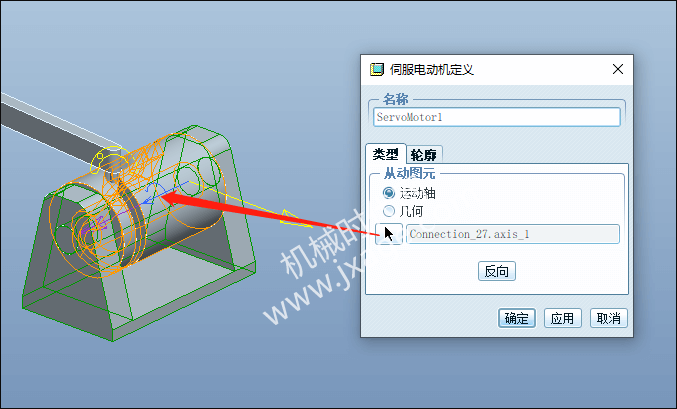Viewport: 677px width, 409px height.
Task: Confirm with the 确定 button
Action: point(516,318)
